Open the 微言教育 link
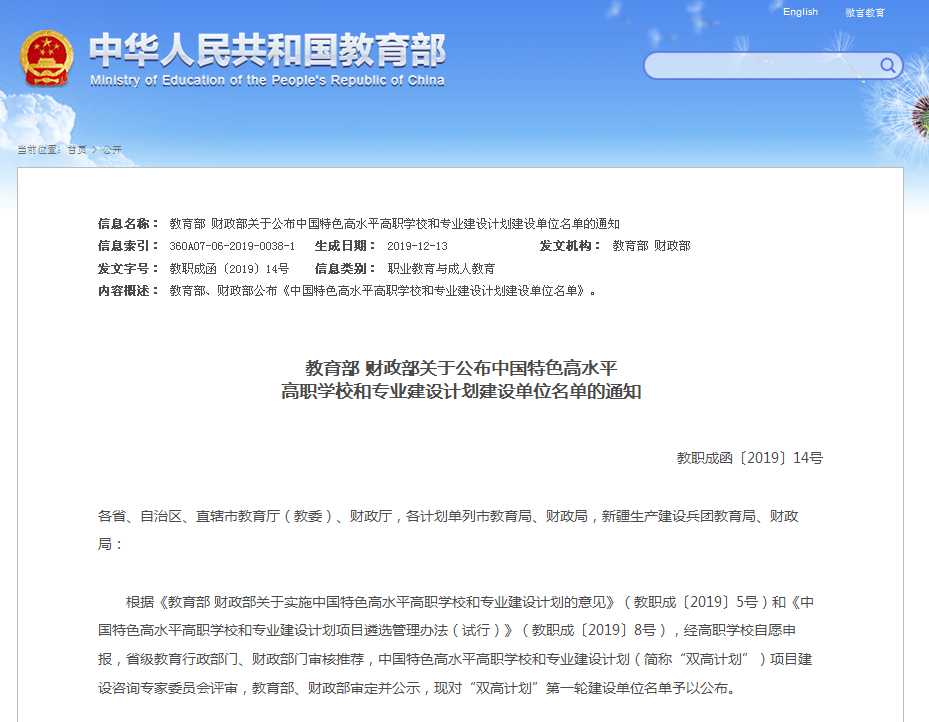Viewport: 929px width, 722px height. tap(865, 13)
